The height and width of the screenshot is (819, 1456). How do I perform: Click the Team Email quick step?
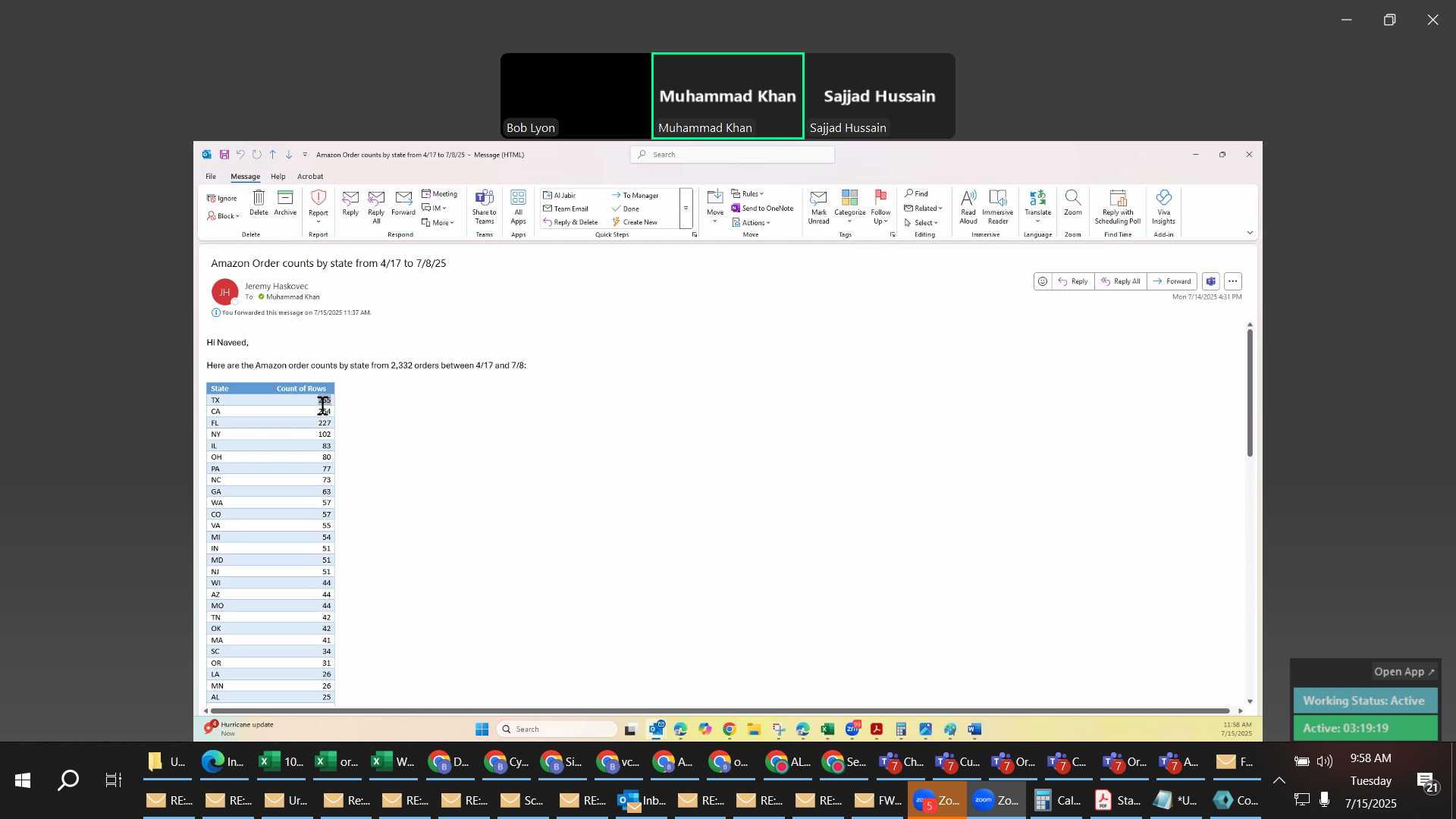point(566,209)
